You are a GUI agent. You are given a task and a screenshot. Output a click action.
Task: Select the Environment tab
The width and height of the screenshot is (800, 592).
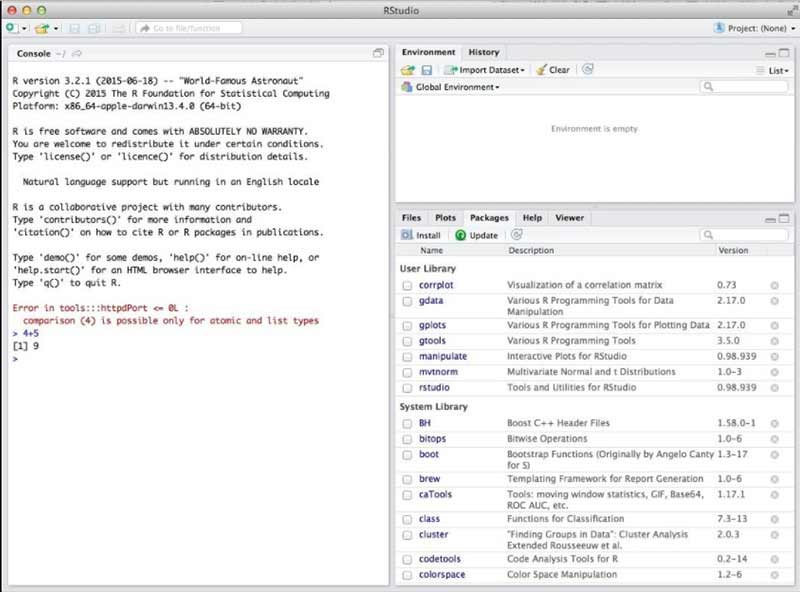pyautogui.click(x=428, y=52)
